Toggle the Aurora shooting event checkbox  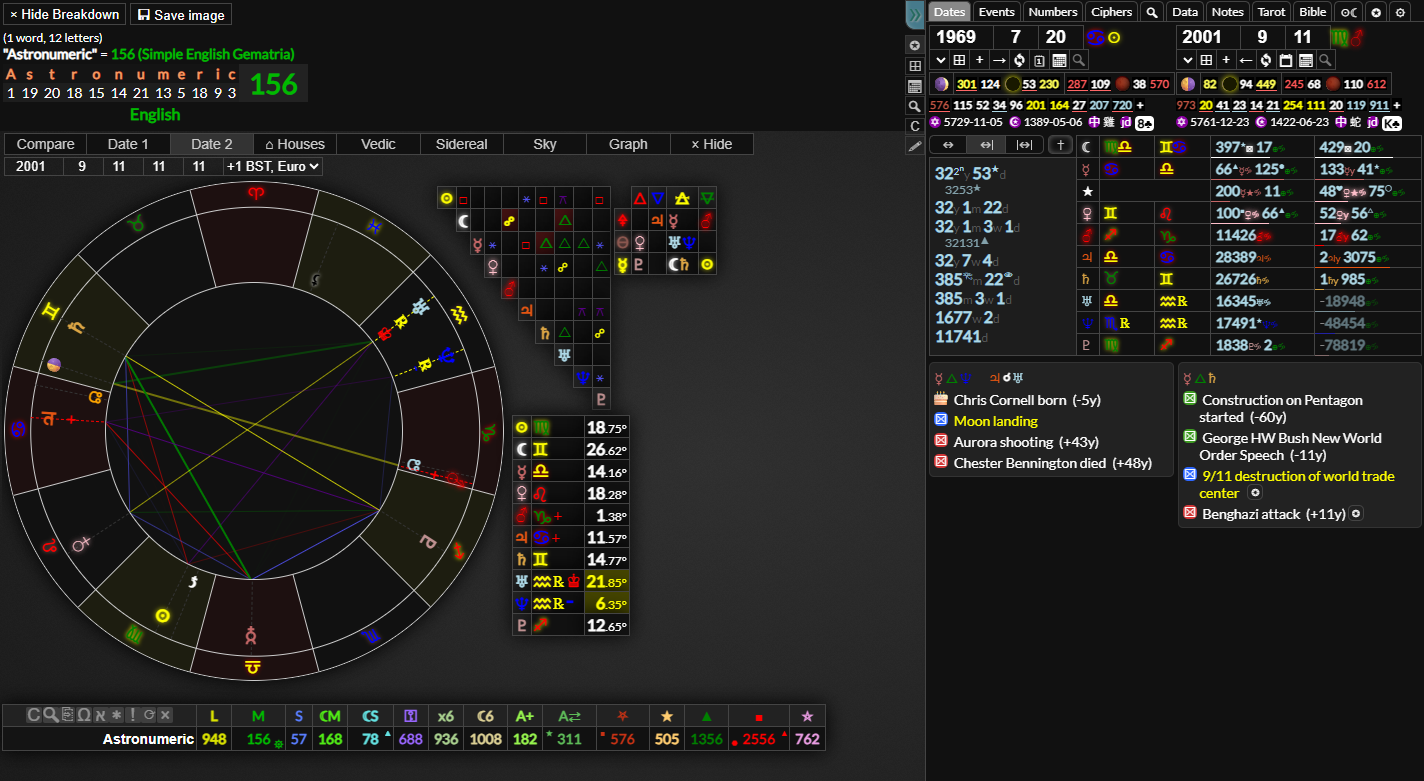pos(940,441)
